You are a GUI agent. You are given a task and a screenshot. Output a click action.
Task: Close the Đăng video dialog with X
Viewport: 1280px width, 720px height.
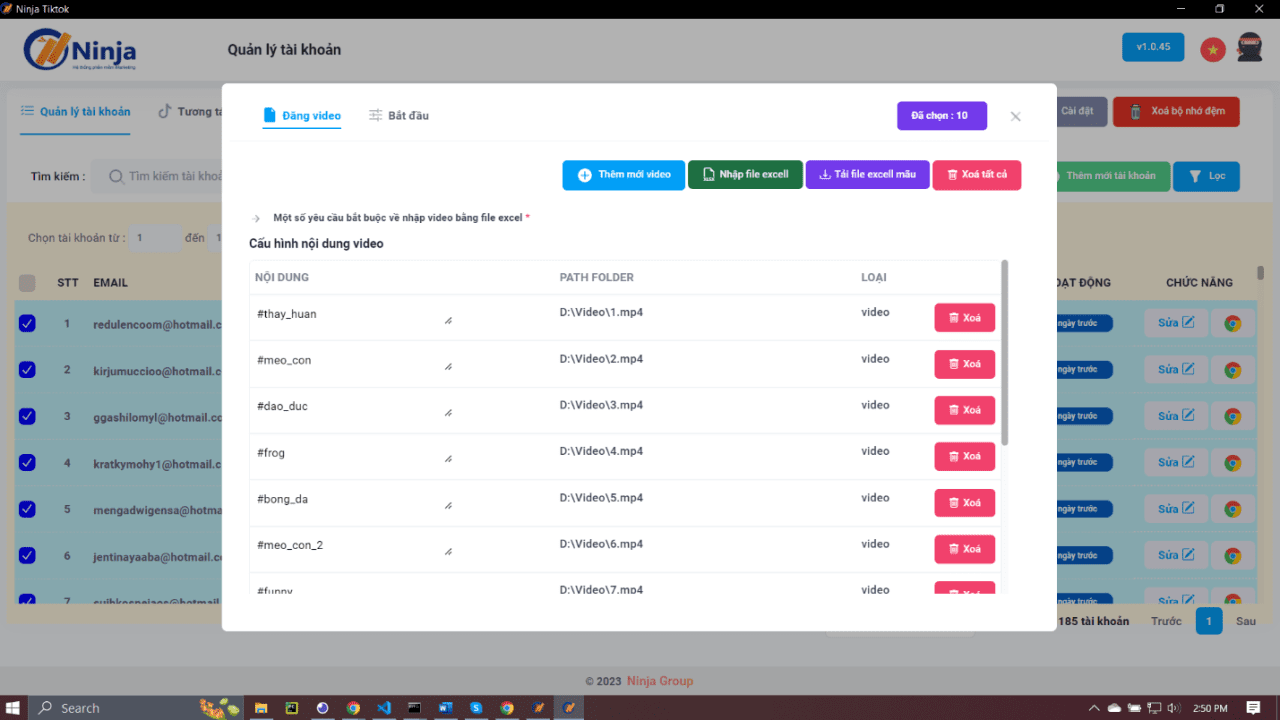[x=1015, y=116]
